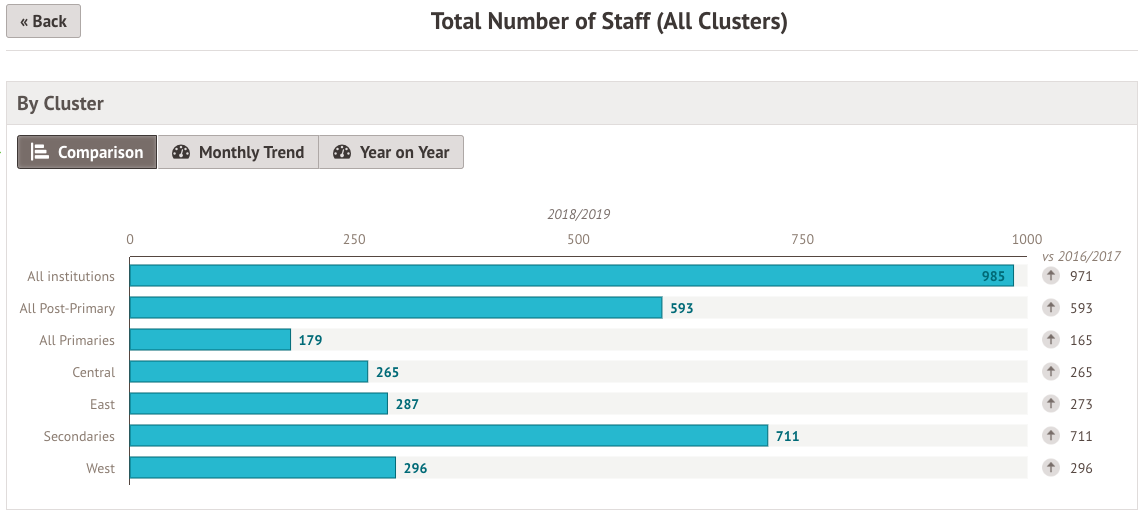Click the up-arrow icon in East row
1148x518 pixels.
1050,404
